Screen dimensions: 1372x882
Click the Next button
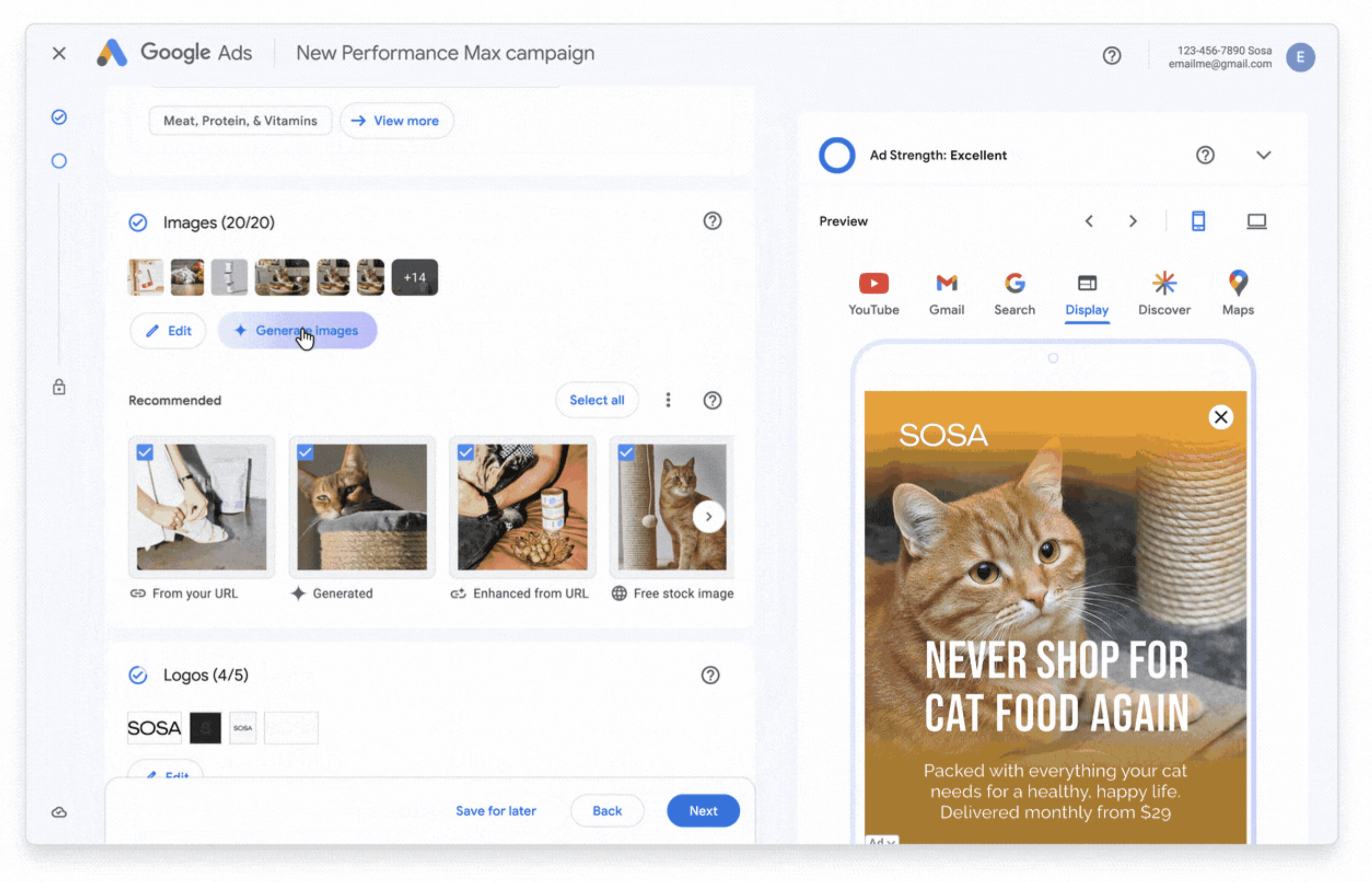point(702,811)
